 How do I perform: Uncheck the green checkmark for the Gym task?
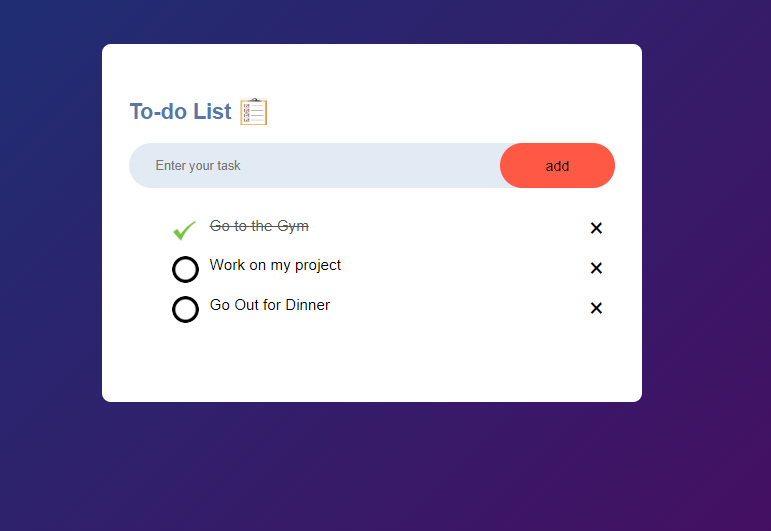pos(185,230)
